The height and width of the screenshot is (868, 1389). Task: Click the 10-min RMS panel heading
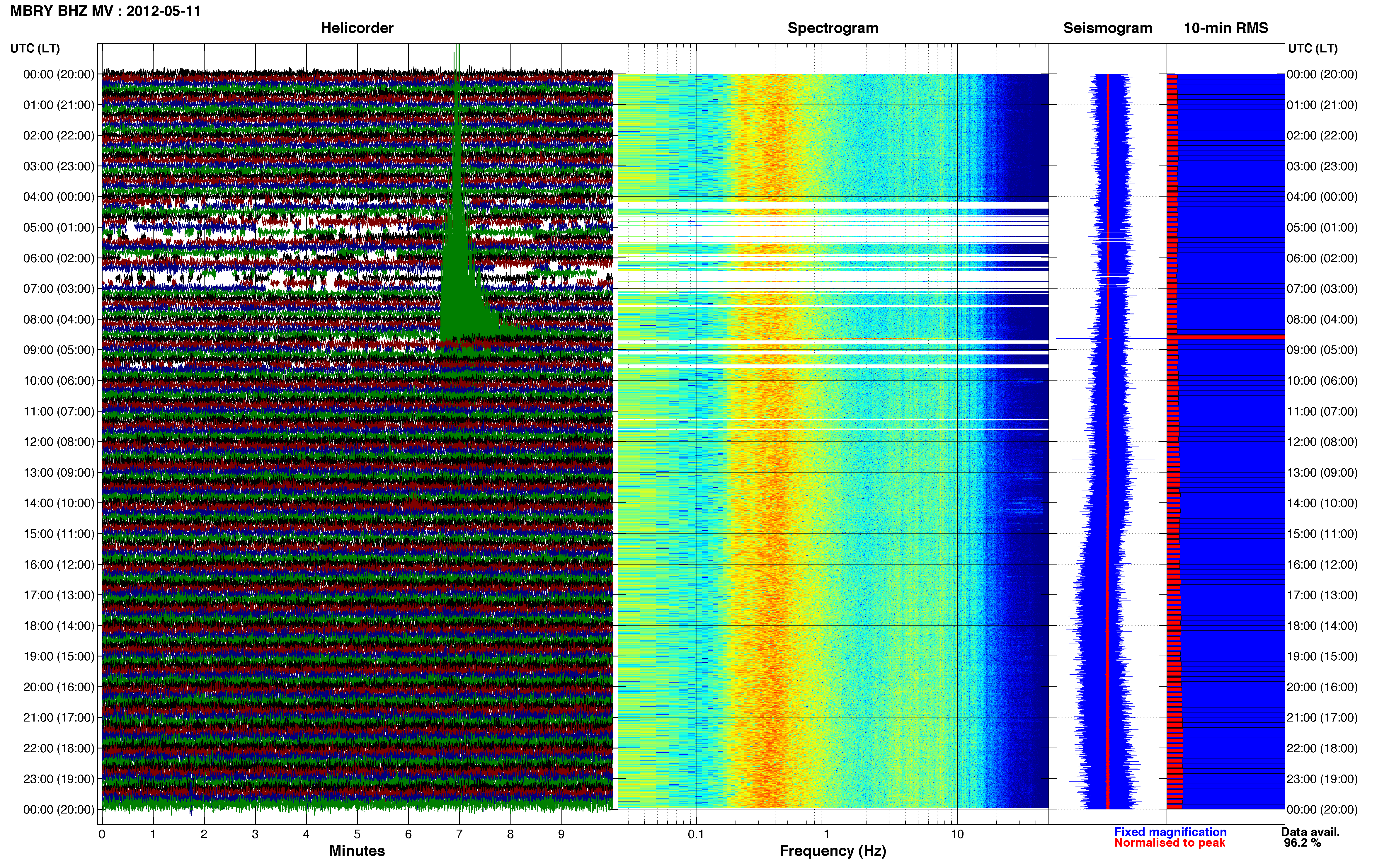(1226, 28)
